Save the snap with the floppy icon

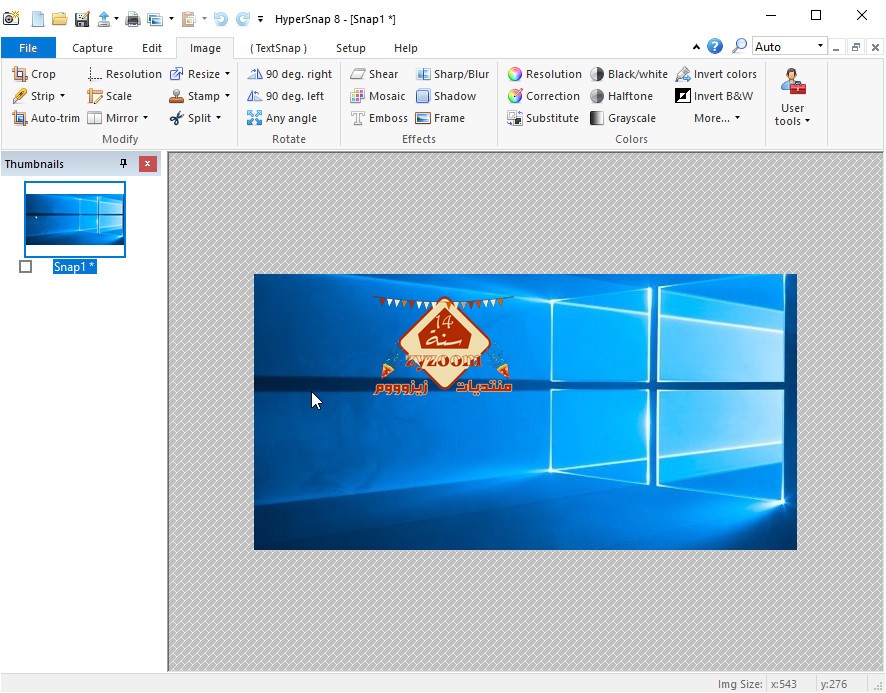(x=82, y=19)
